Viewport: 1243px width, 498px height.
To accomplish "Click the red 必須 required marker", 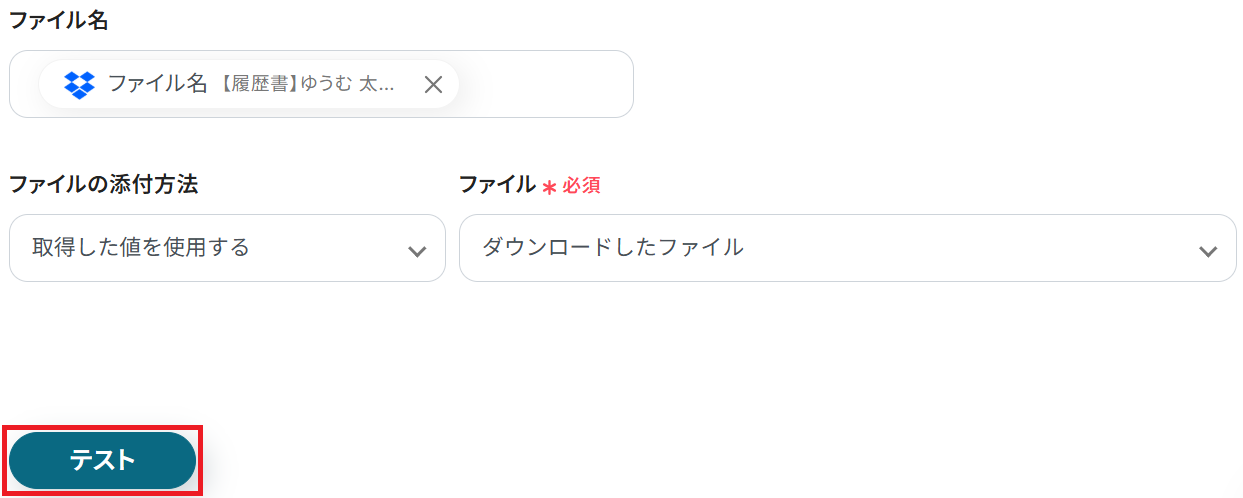I will coord(581,185).
